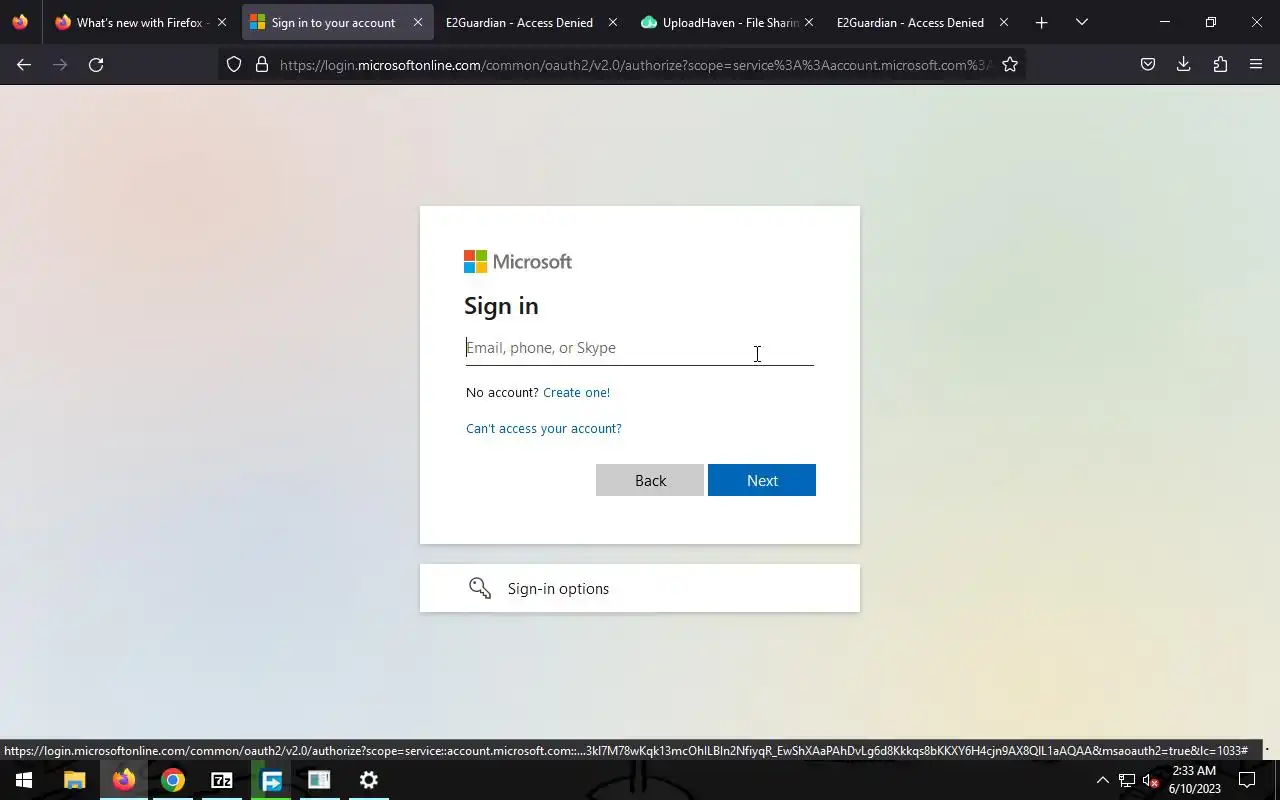Open the green arrow app in taskbar
The height and width of the screenshot is (800, 1280).
271,780
